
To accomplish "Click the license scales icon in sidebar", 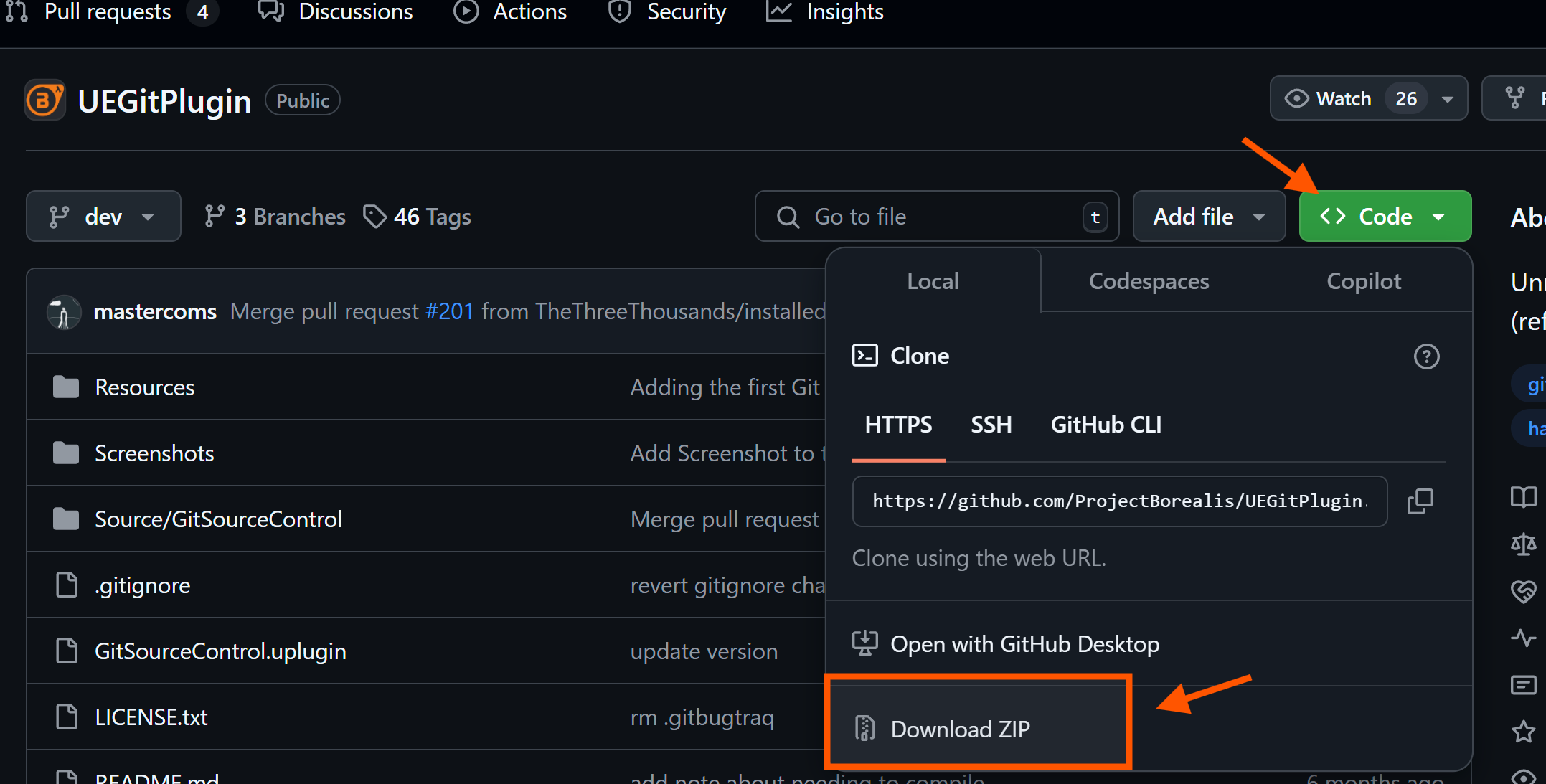I will pyautogui.click(x=1524, y=544).
